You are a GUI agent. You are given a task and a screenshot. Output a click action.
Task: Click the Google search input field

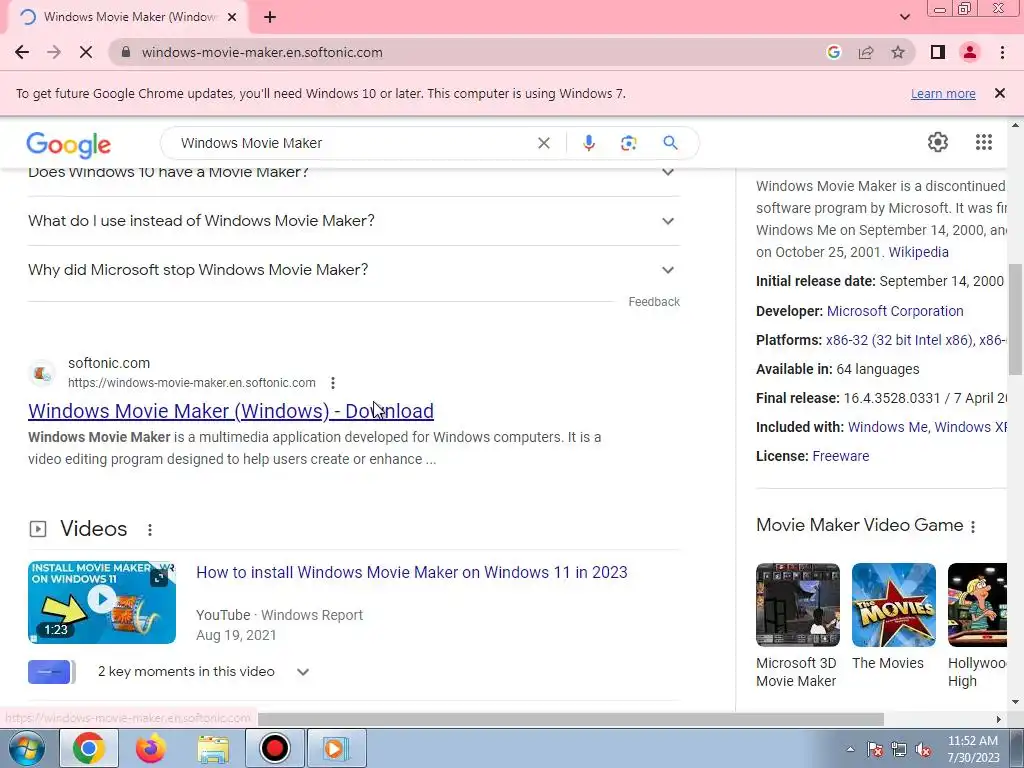(x=353, y=143)
